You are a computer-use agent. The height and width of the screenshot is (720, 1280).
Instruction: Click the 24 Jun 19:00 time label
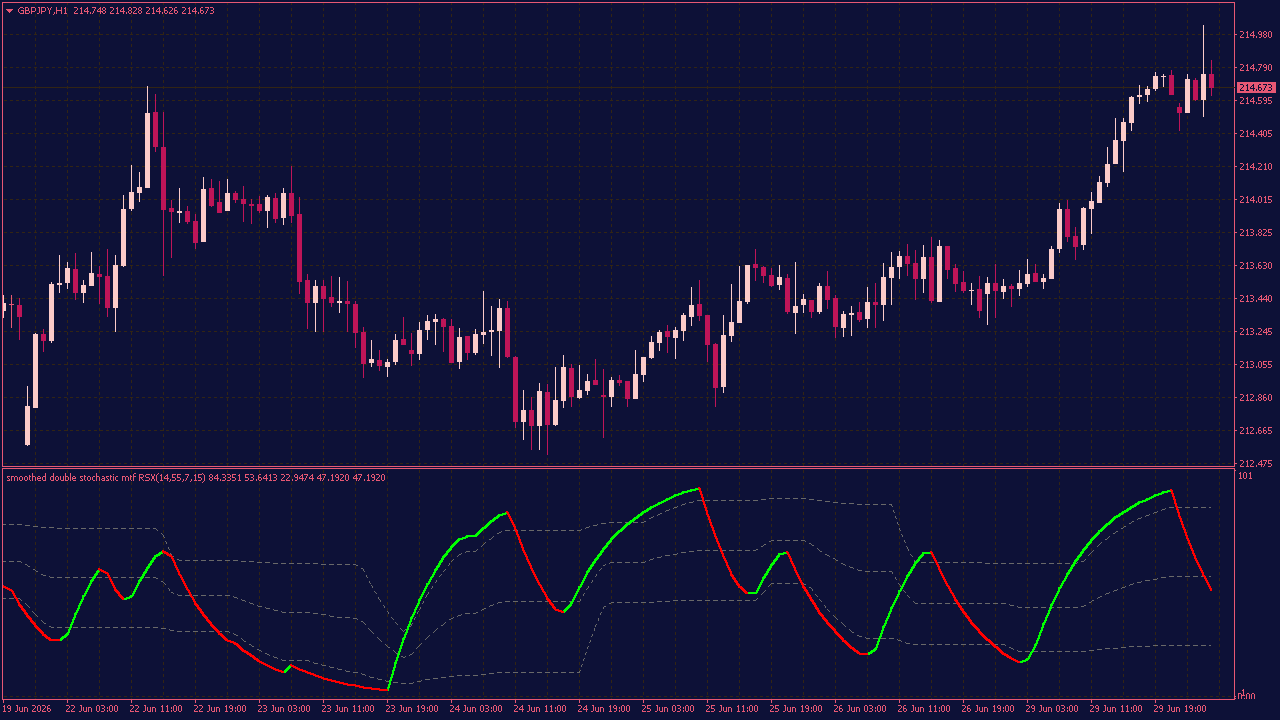(x=604, y=709)
